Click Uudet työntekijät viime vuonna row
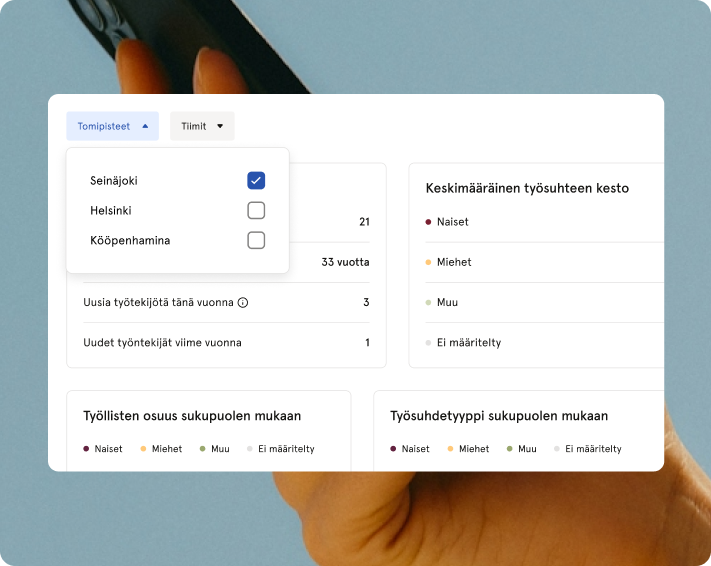Image resolution: width=711 pixels, height=566 pixels. tap(162, 343)
